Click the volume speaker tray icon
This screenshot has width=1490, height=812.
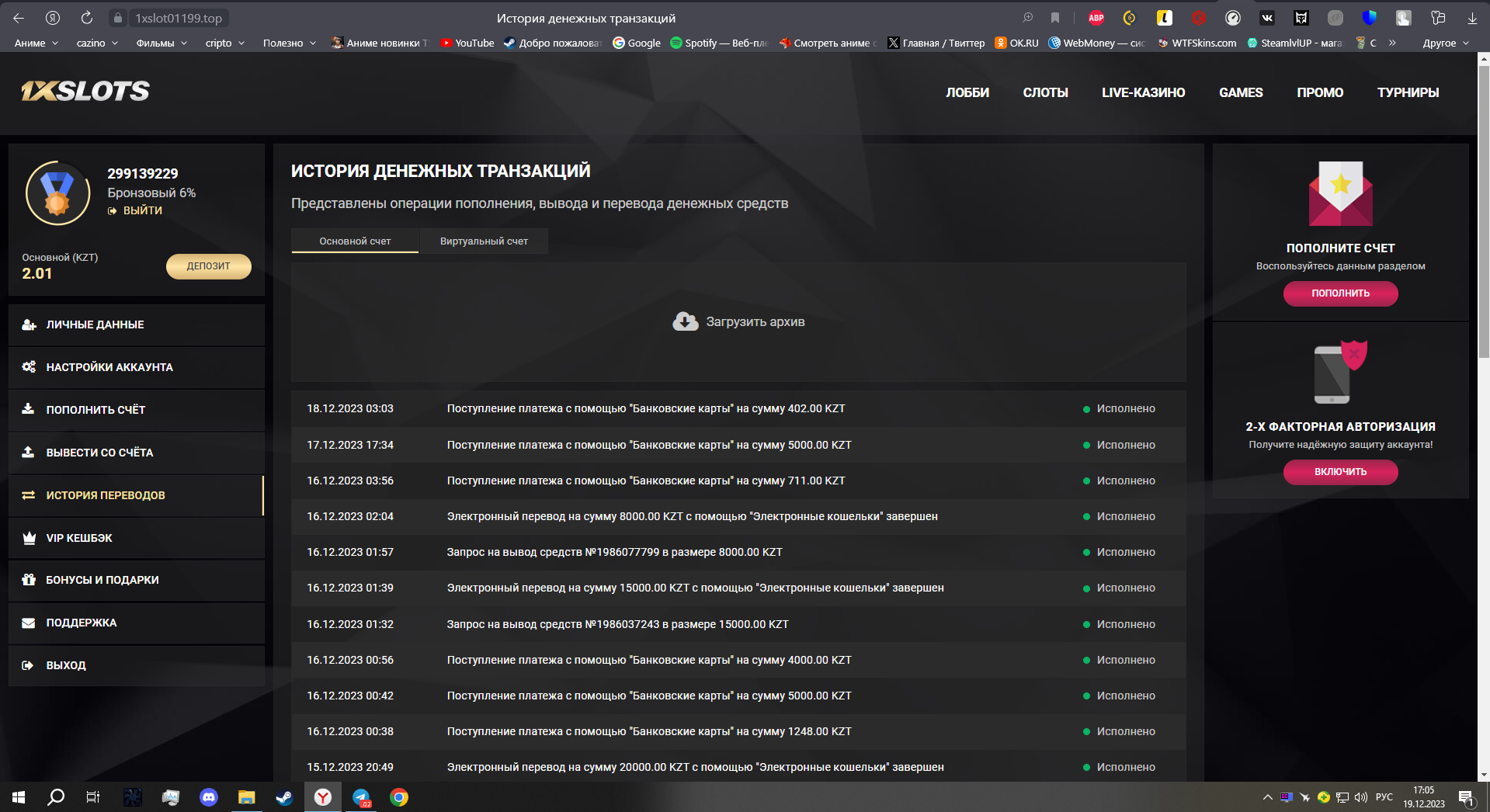(1360, 797)
